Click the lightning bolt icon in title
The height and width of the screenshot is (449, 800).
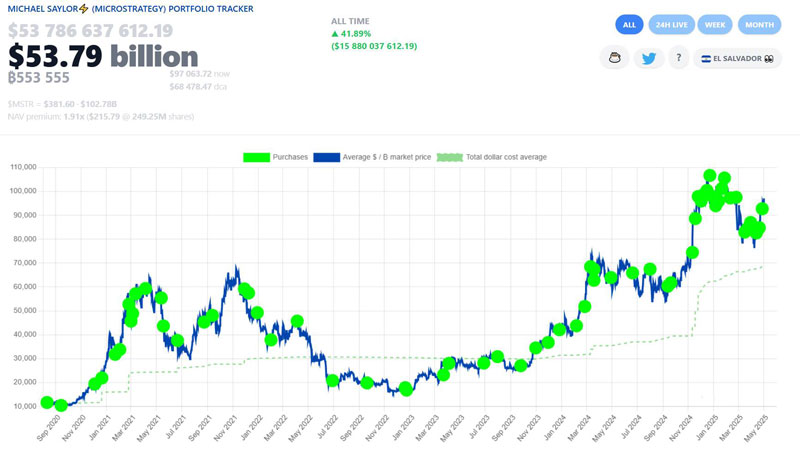coord(84,9)
